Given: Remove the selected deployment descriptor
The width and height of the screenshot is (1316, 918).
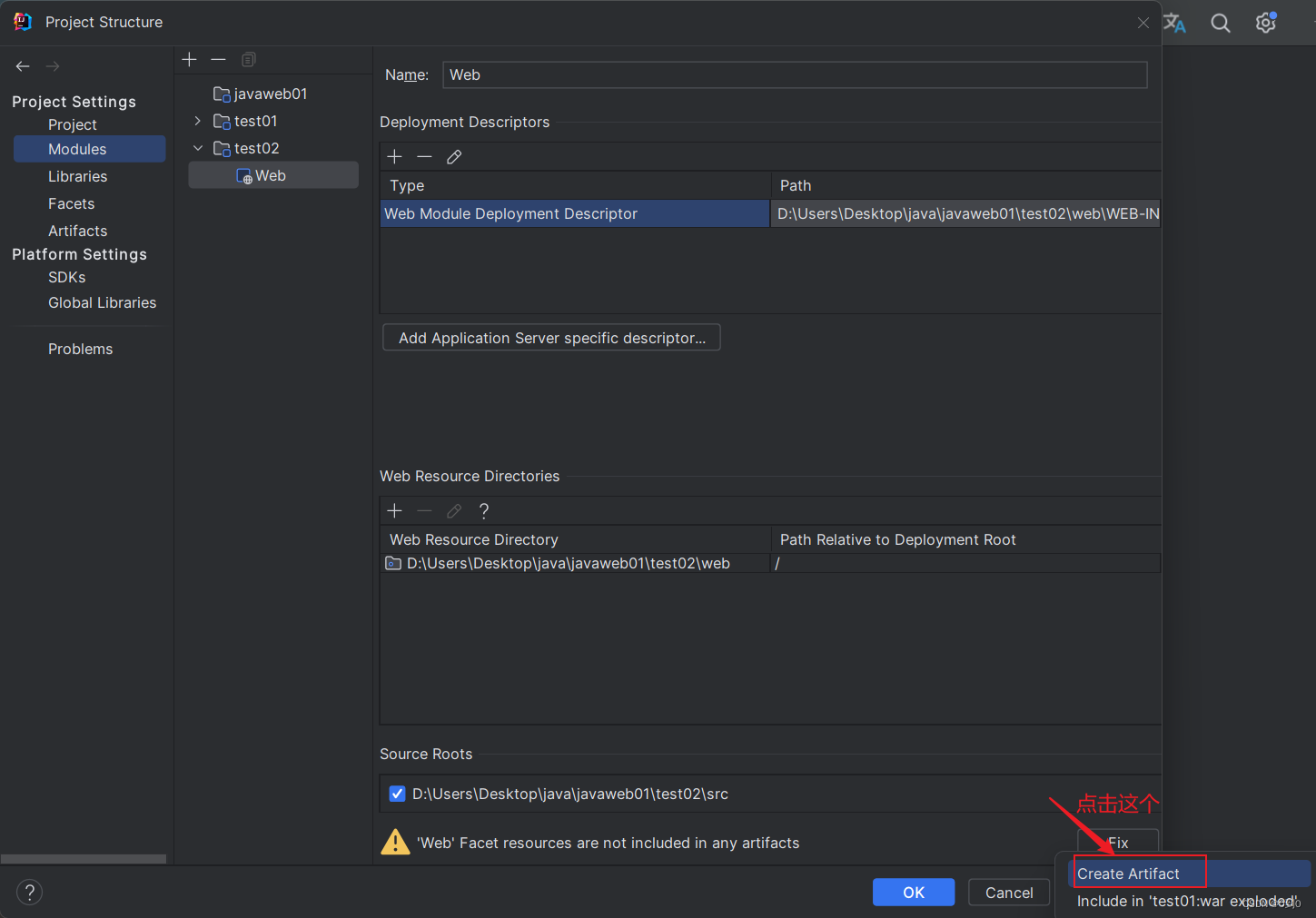Looking at the screenshot, I should point(424,157).
